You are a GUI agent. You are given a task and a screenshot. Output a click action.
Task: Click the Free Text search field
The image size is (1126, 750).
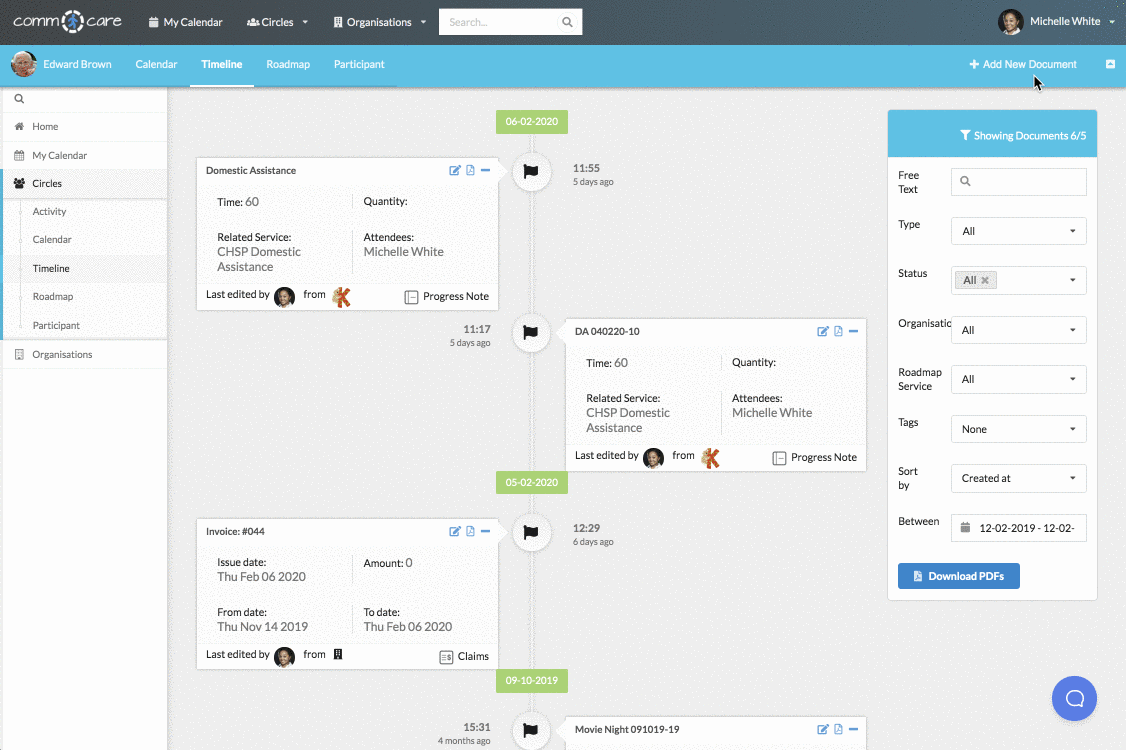coord(1018,182)
